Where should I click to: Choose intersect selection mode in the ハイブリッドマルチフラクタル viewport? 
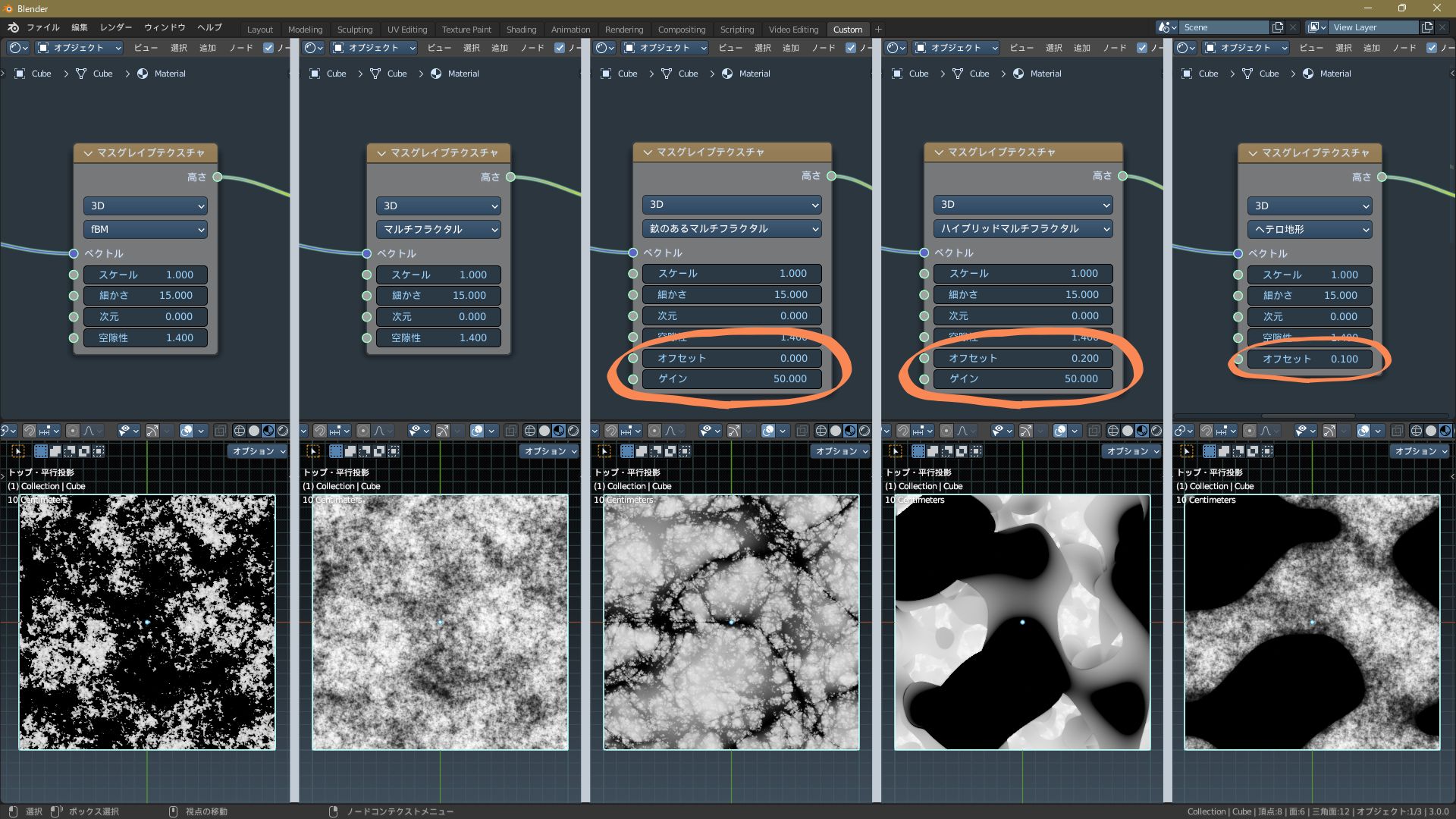976,451
